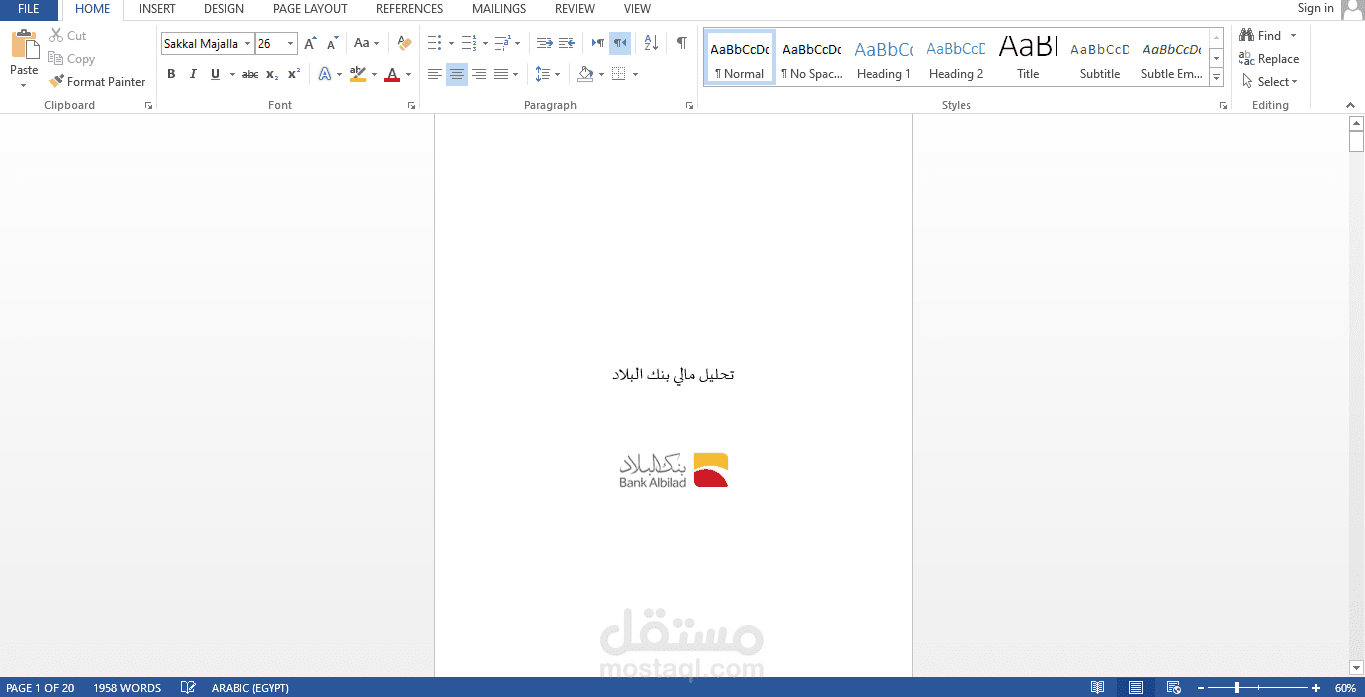Expand the Paste options arrow
1365x697 pixels.
point(23,85)
